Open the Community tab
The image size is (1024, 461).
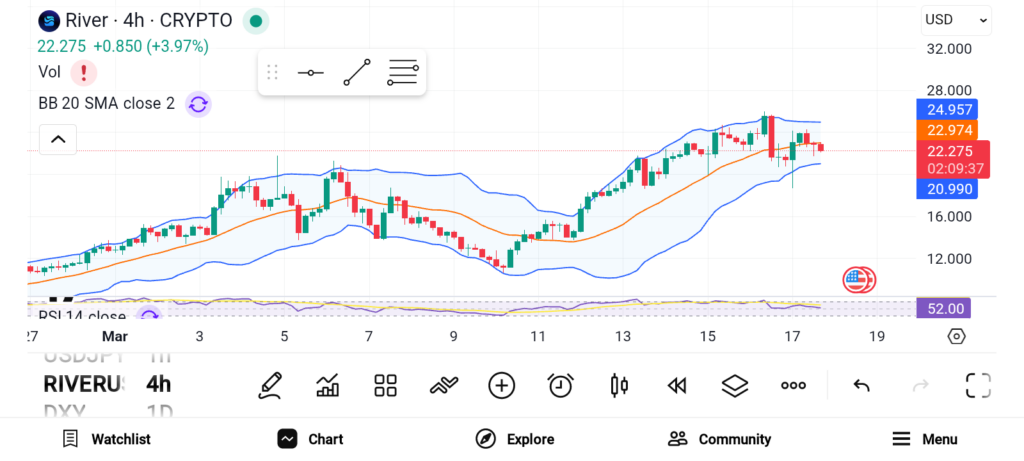(x=719, y=439)
